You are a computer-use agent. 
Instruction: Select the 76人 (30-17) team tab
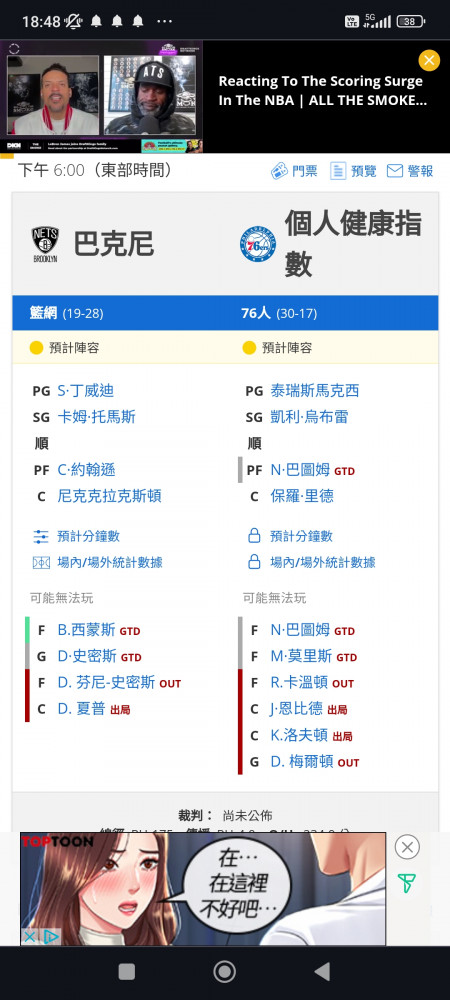pos(279,313)
